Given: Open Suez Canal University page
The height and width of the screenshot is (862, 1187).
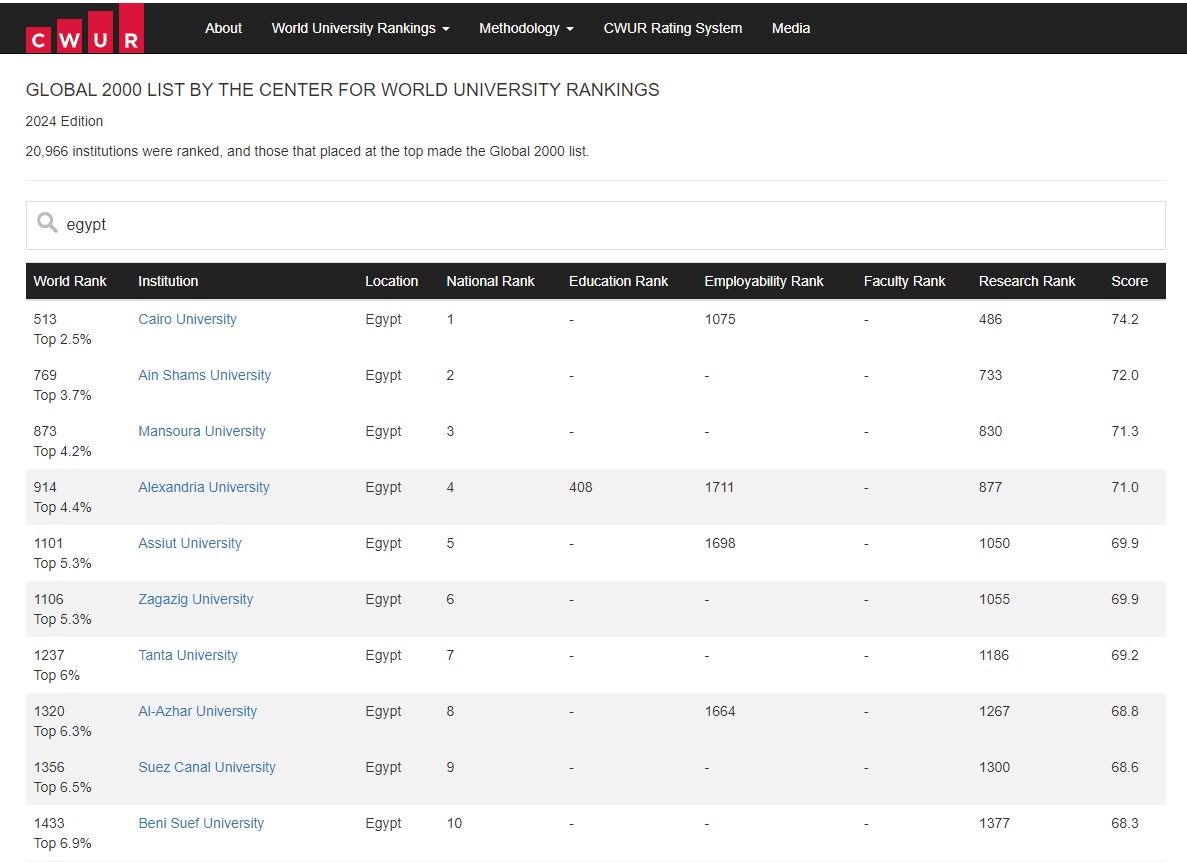Looking at the screenshot, I should tap(206, 767).
